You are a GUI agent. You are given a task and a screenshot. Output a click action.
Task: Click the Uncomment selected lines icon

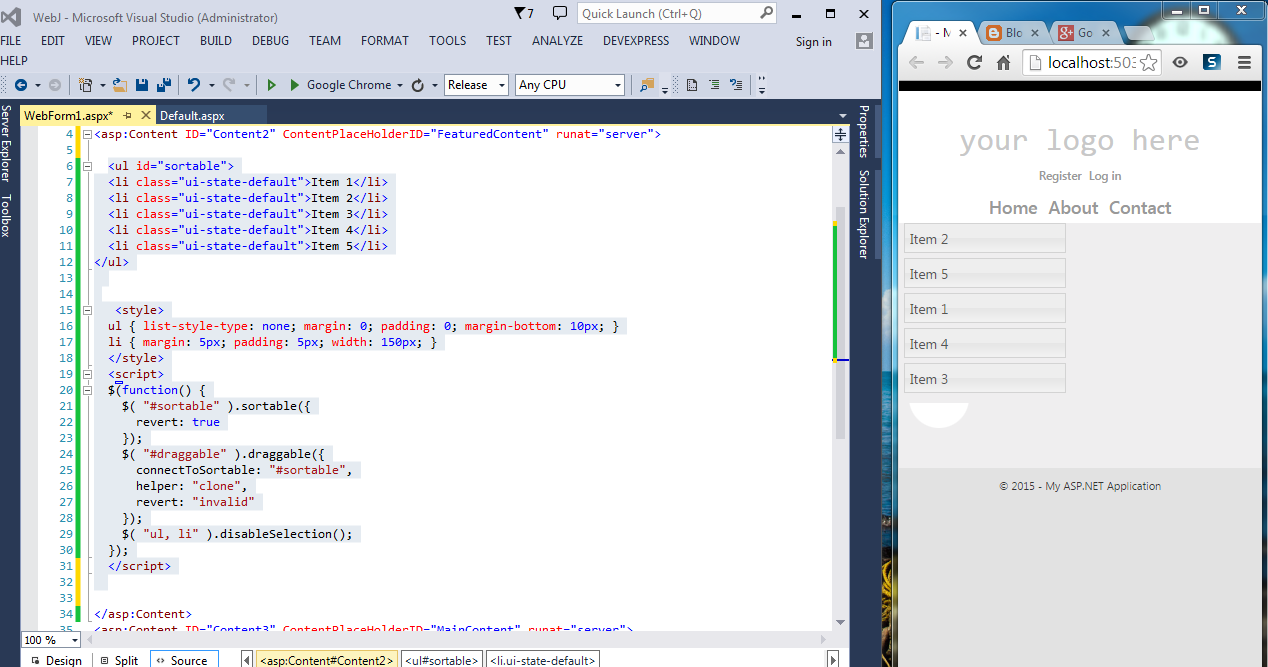click(x=737, y=85)
